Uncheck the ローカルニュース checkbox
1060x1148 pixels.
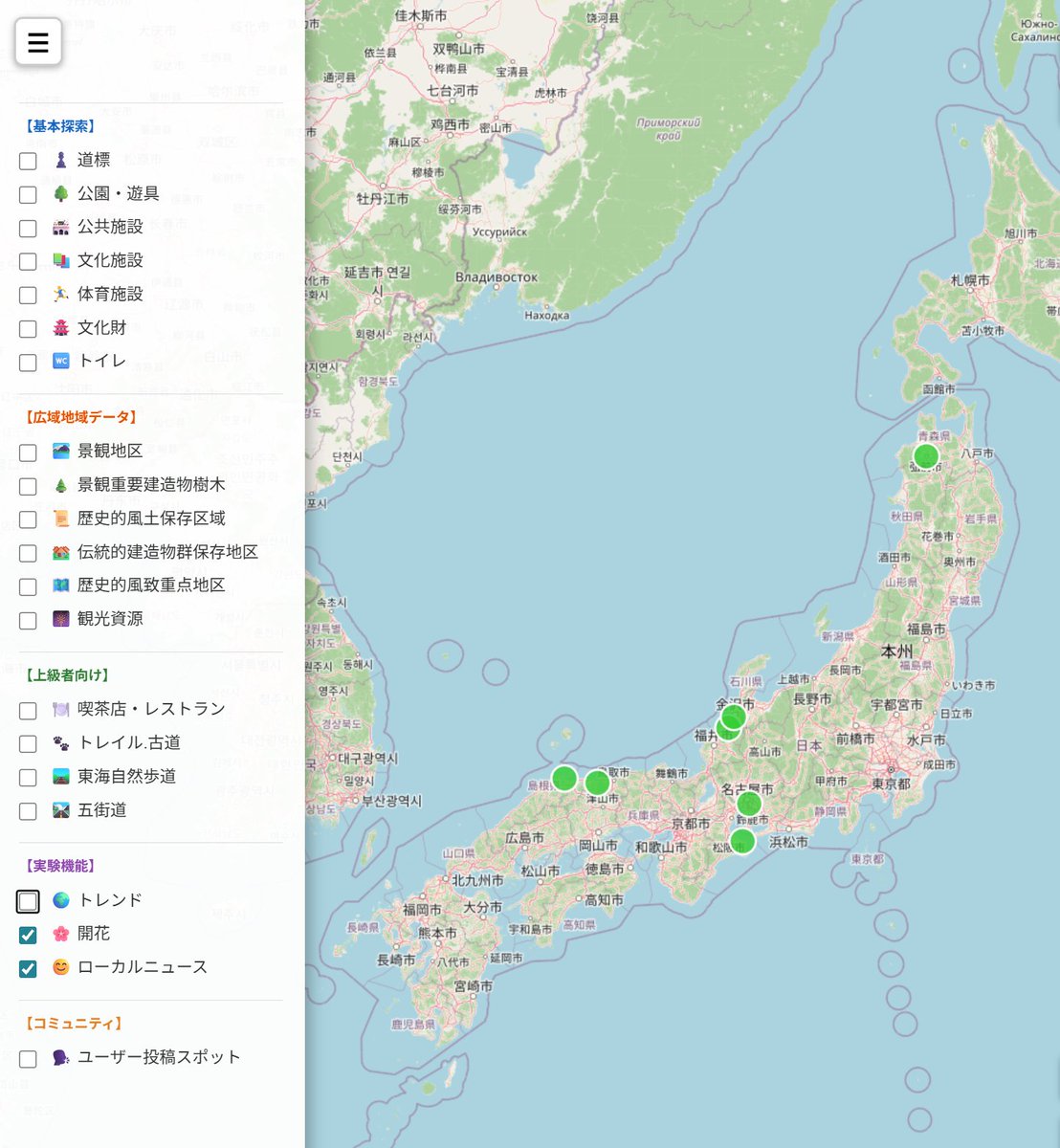pos(28,967)
